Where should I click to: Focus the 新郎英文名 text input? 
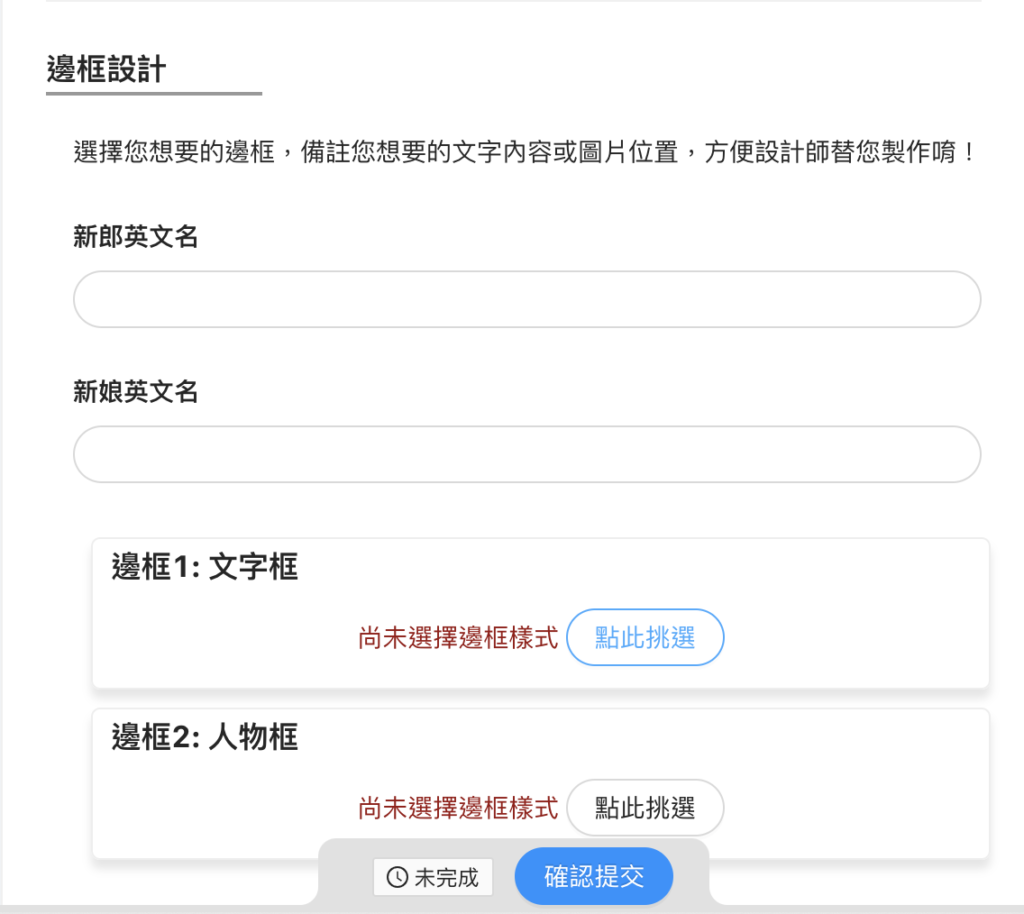(527, 299)
